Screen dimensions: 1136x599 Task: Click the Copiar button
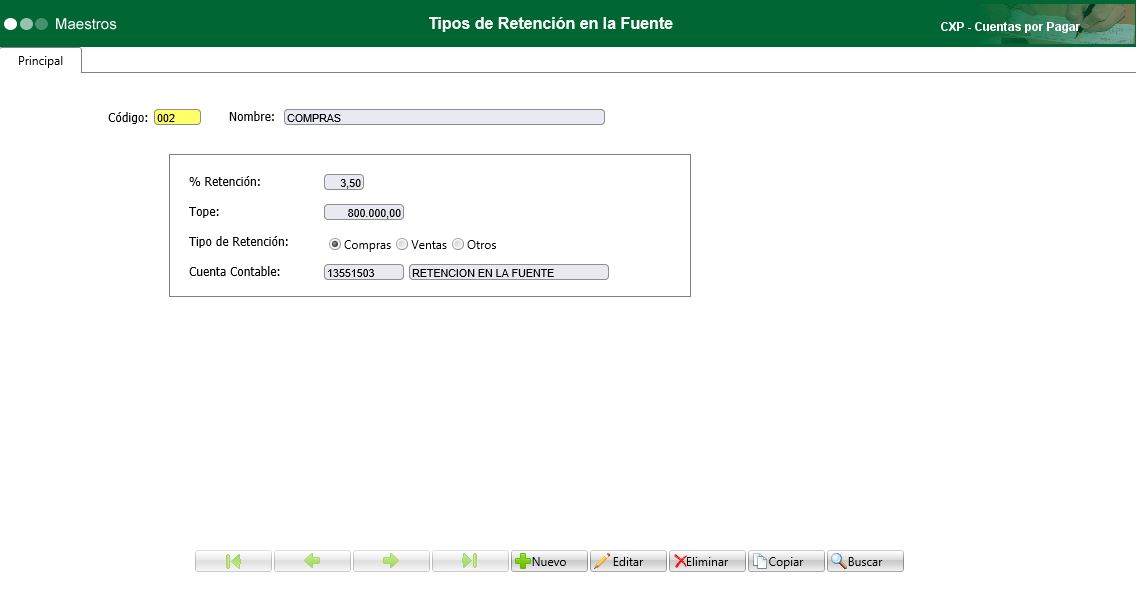click(x=786, y=561)
